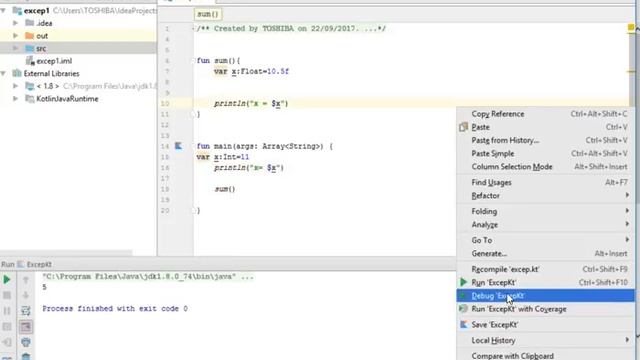
Task: Click the project tree horizontal scrollbar
Action: pos(66,253)
